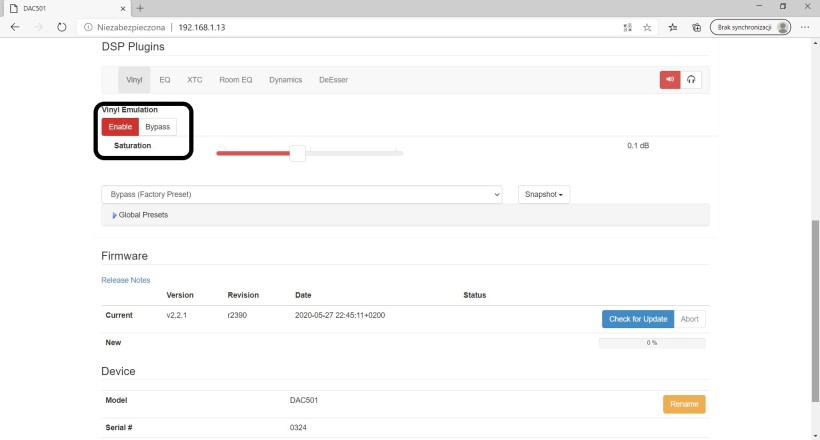This screenshot has width=820, height=440.
Task: Click the firmware update progress bar
Action: 652,343
